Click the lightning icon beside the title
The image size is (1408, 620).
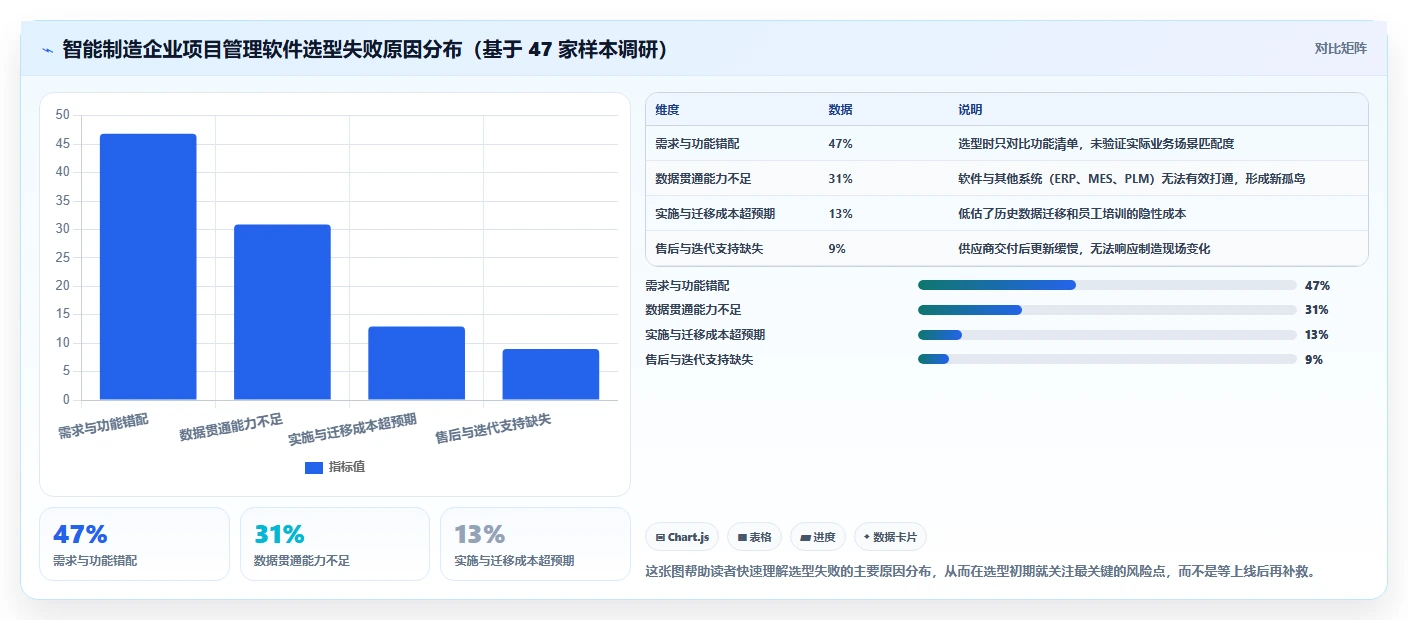(x=47, y=50)
